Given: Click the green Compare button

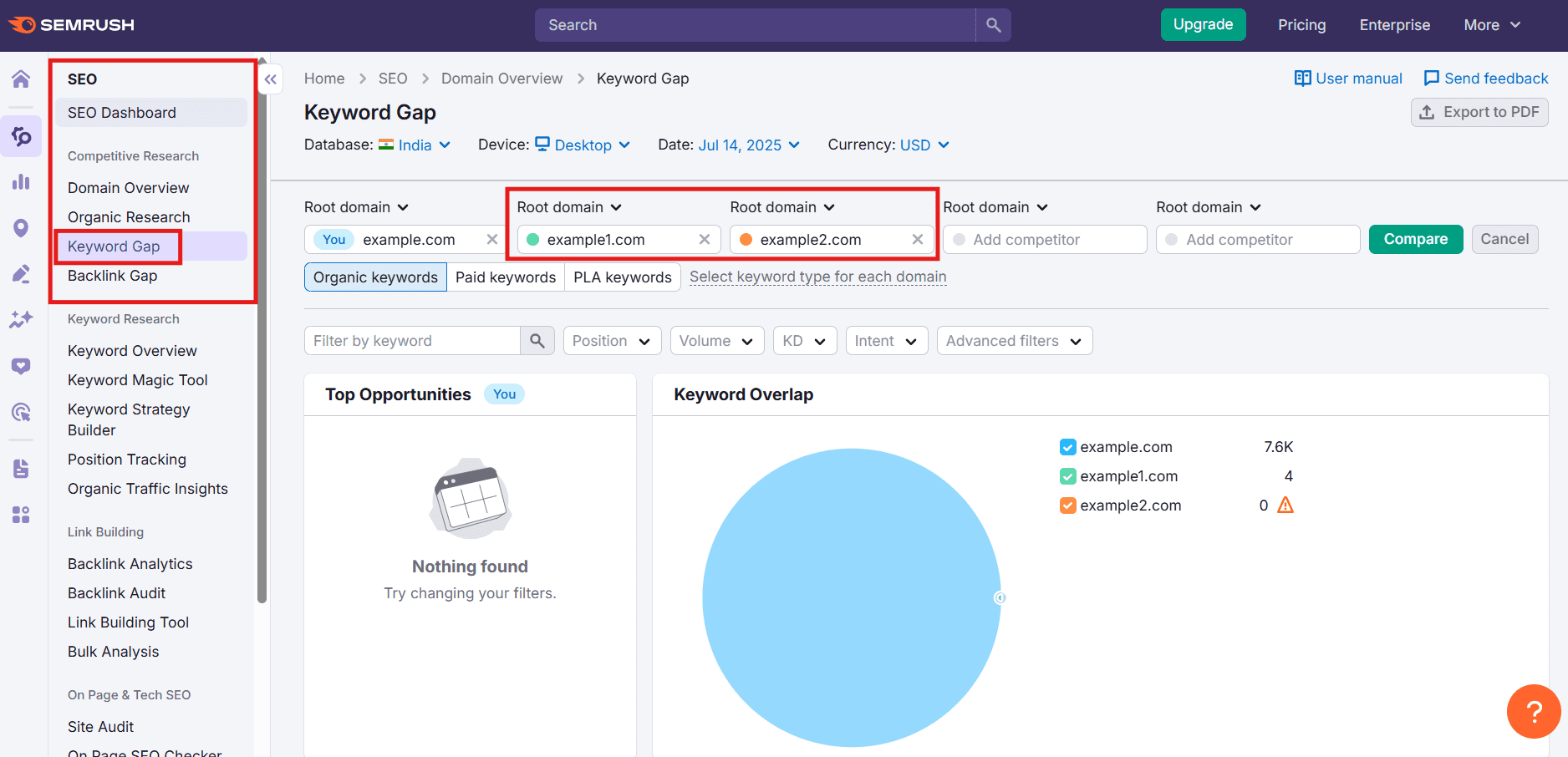Looking at the screenshot, I should tap(1416, 239).
